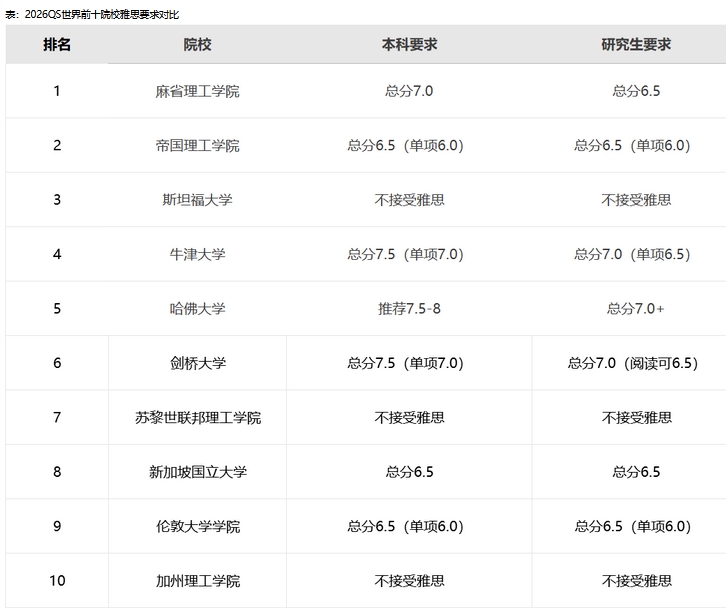Click the 加州理工学院 cell
The image size is (726, 610).
pos(198,580)
